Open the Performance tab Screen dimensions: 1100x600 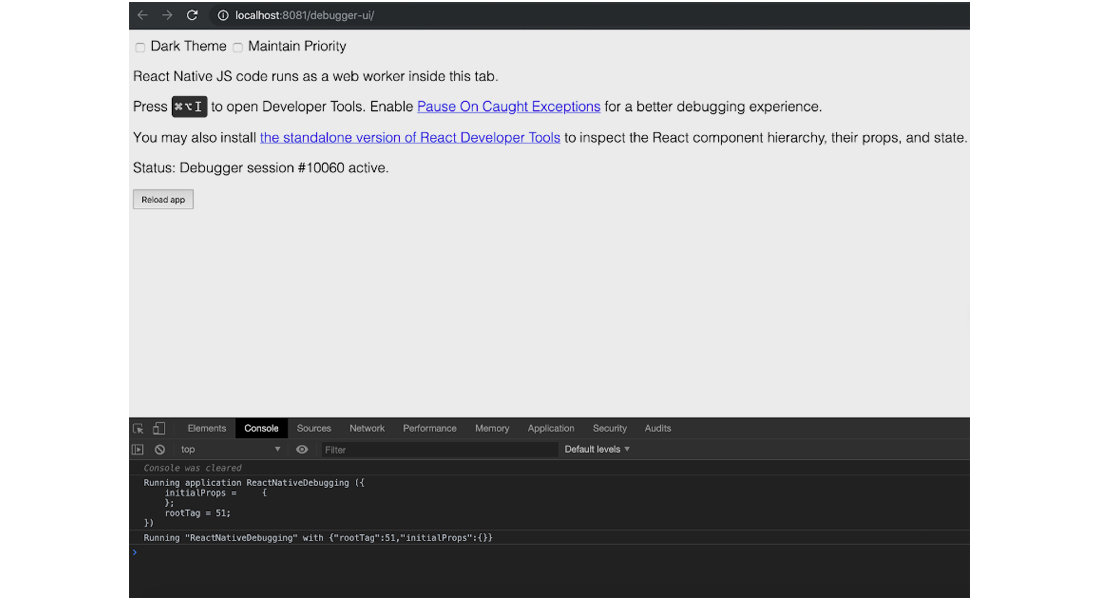[x=429, y=429]
